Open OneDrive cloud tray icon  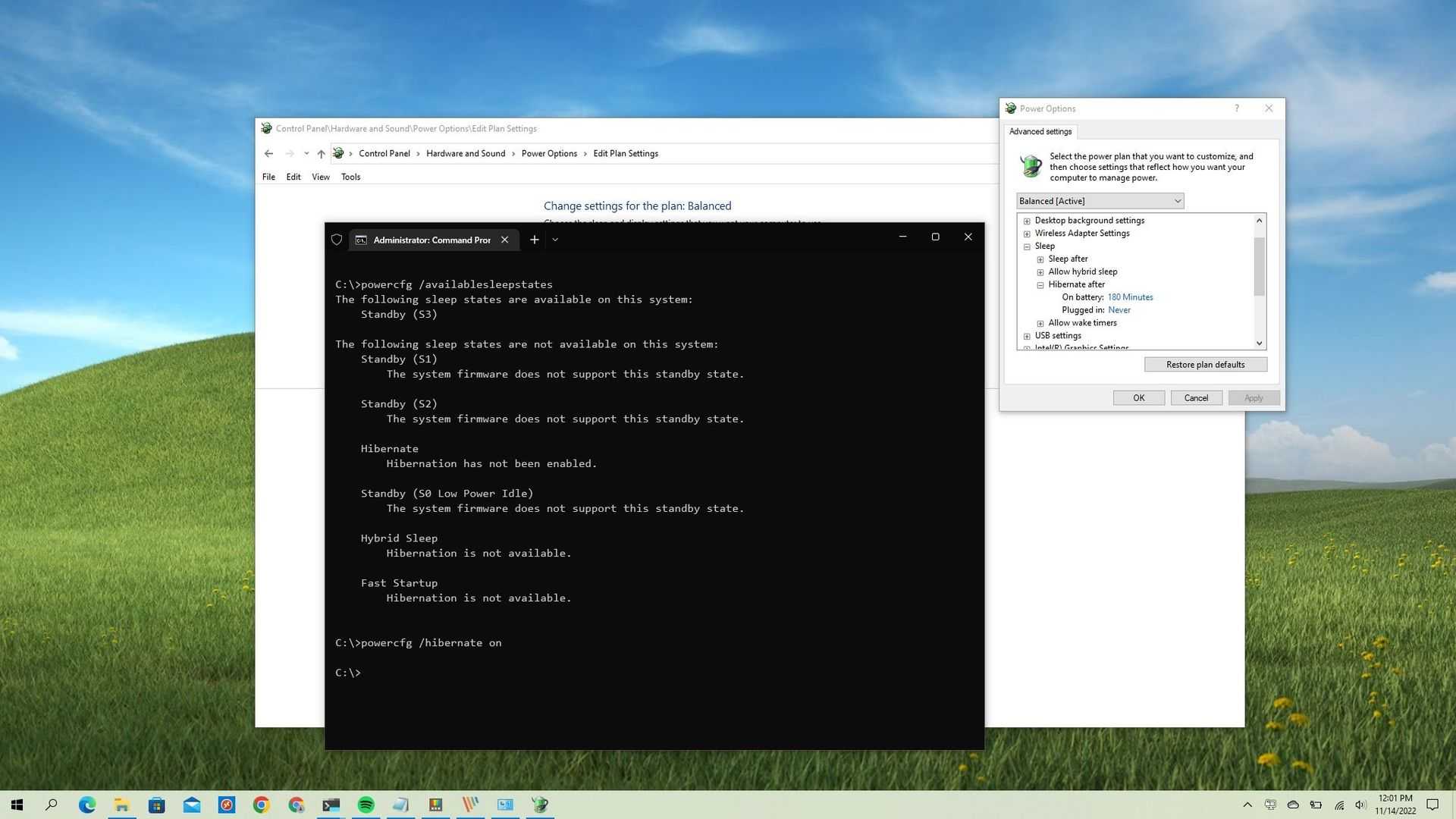[x=1294, y=805]
